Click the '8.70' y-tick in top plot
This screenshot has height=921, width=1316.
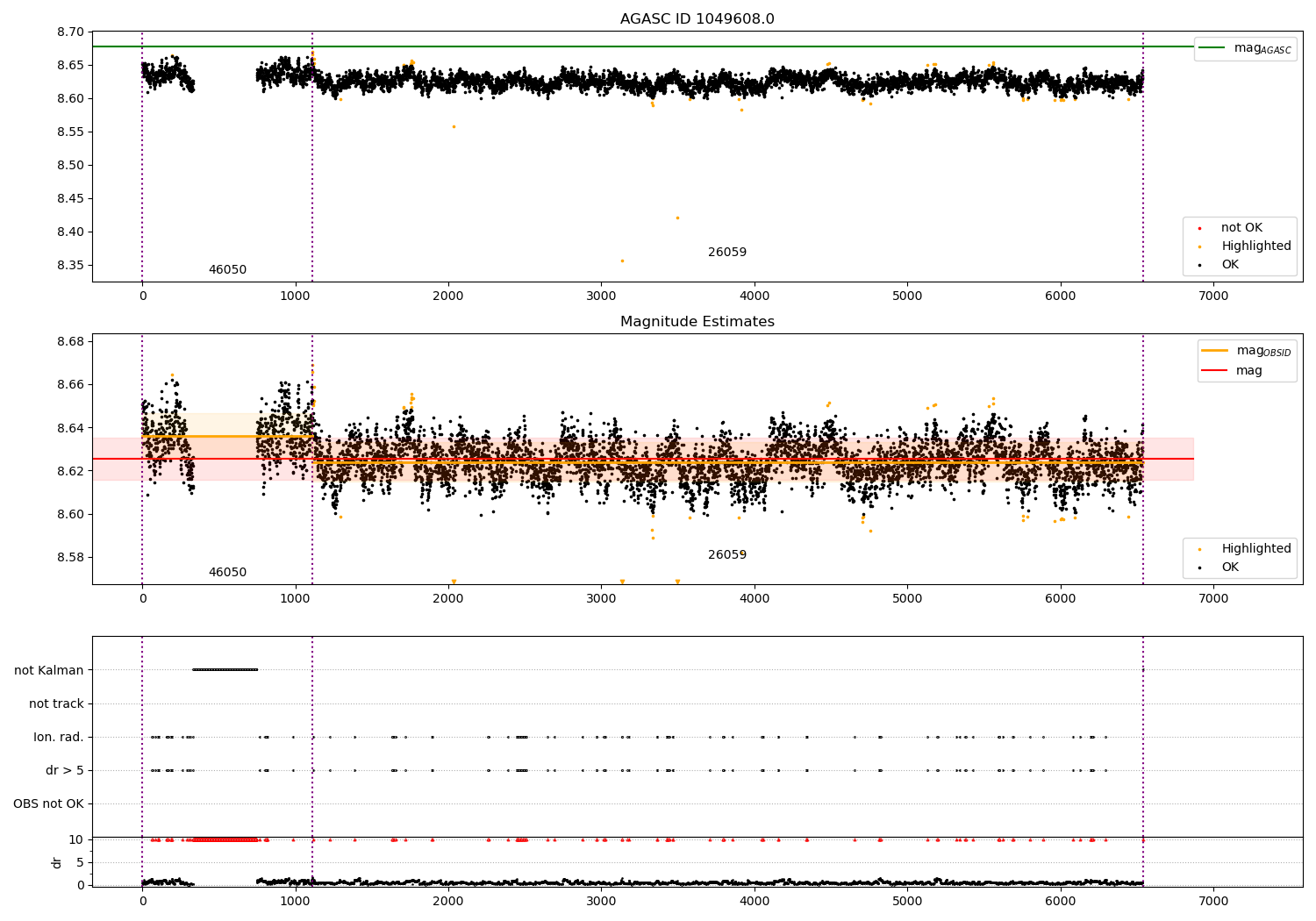[x=70, y=32]
